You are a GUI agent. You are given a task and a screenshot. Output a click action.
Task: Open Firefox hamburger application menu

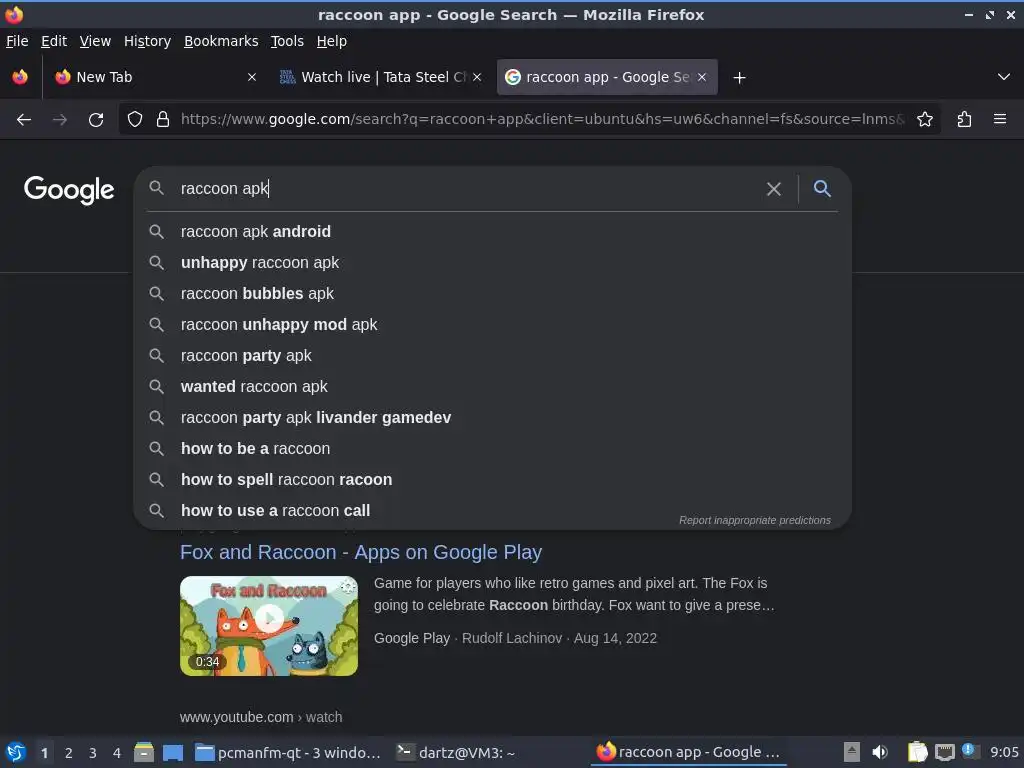pyautogui.click(x=1000, y=120)
